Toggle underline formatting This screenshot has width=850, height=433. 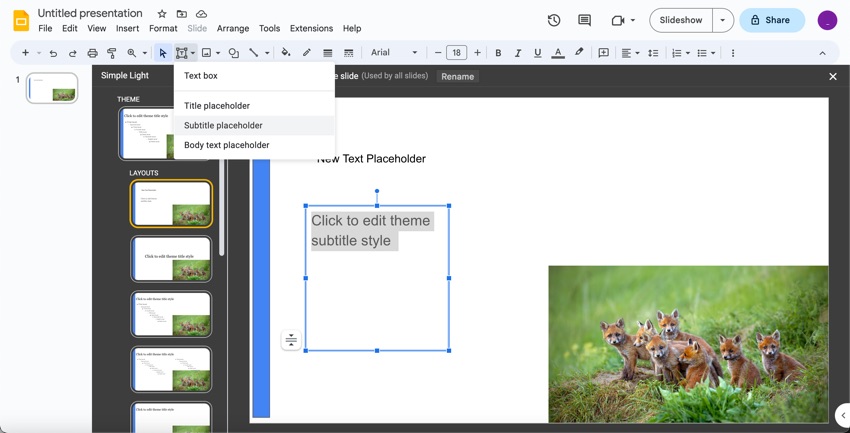(x=537, y=53)
